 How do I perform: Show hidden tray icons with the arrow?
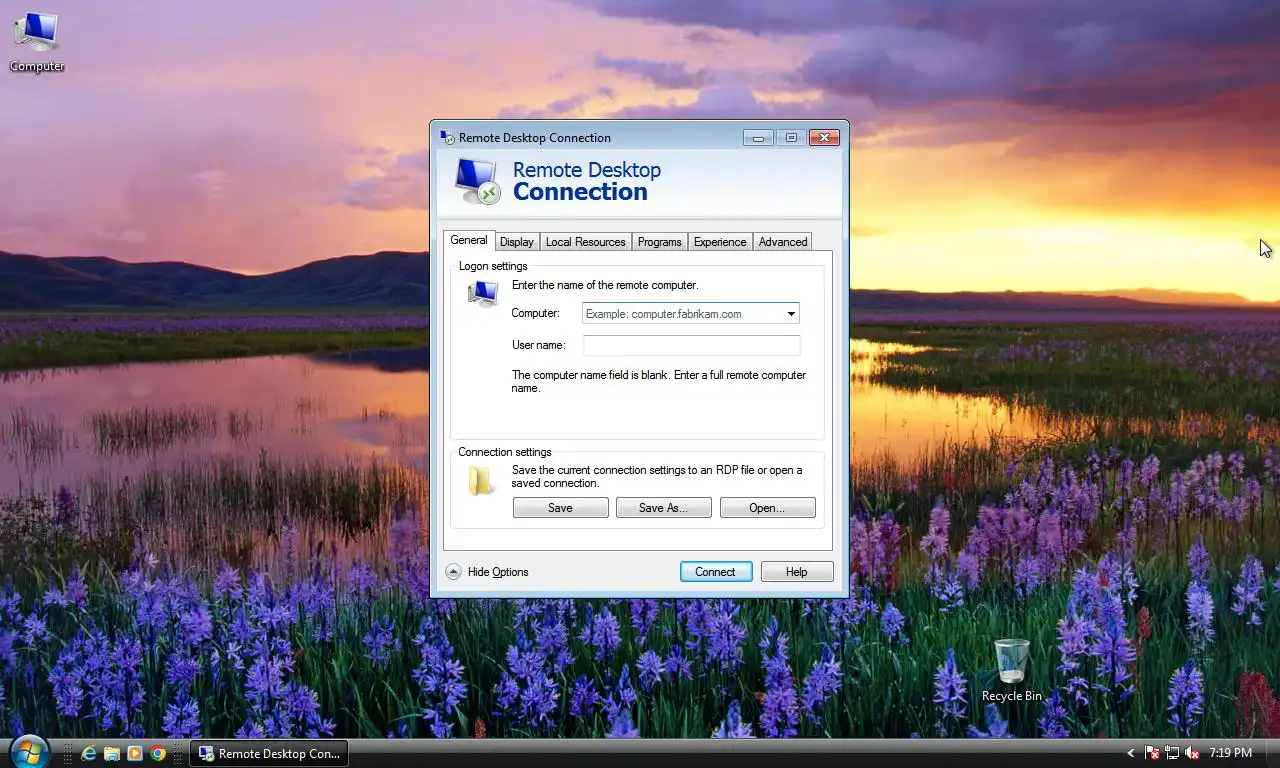click(1131, 753)
